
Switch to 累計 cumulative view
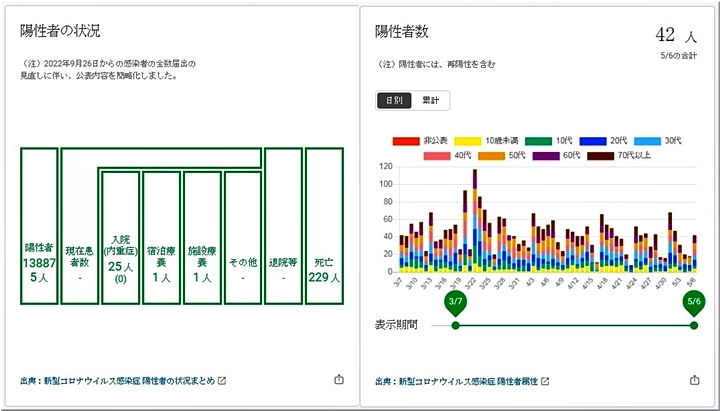click(x=431, y=100)
